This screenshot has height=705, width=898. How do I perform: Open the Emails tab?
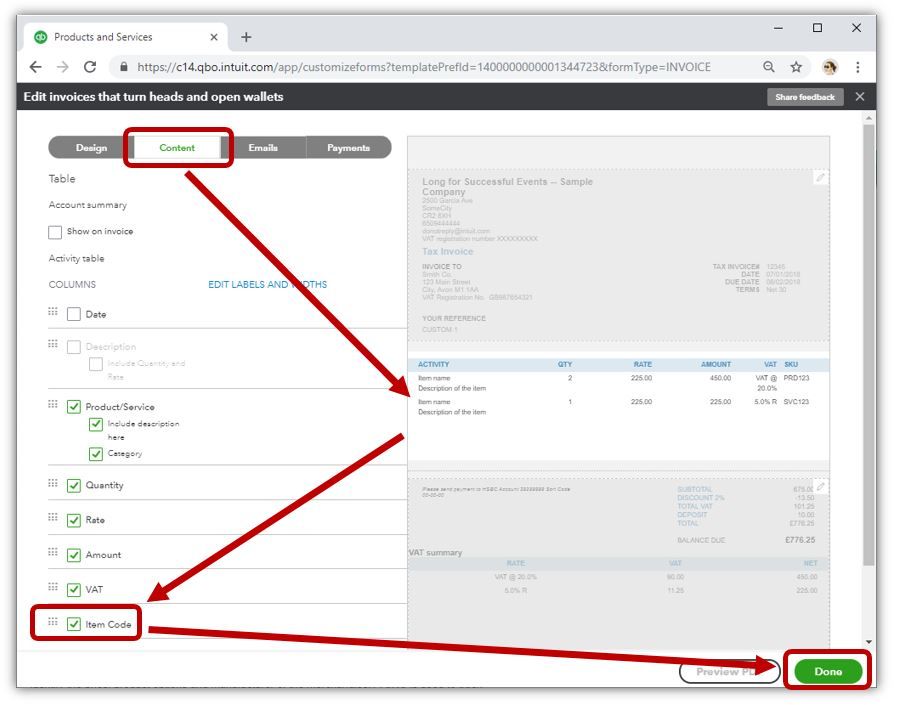point(263,148)
